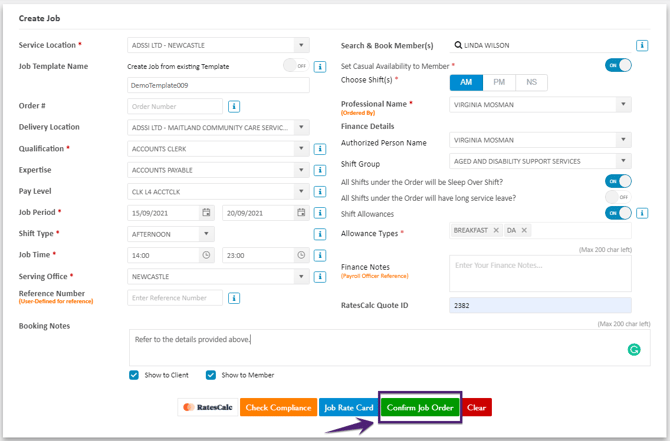Screen dimensions: 670x441
Task: Click info icon next to template toggle
Action: click(320, 66)
